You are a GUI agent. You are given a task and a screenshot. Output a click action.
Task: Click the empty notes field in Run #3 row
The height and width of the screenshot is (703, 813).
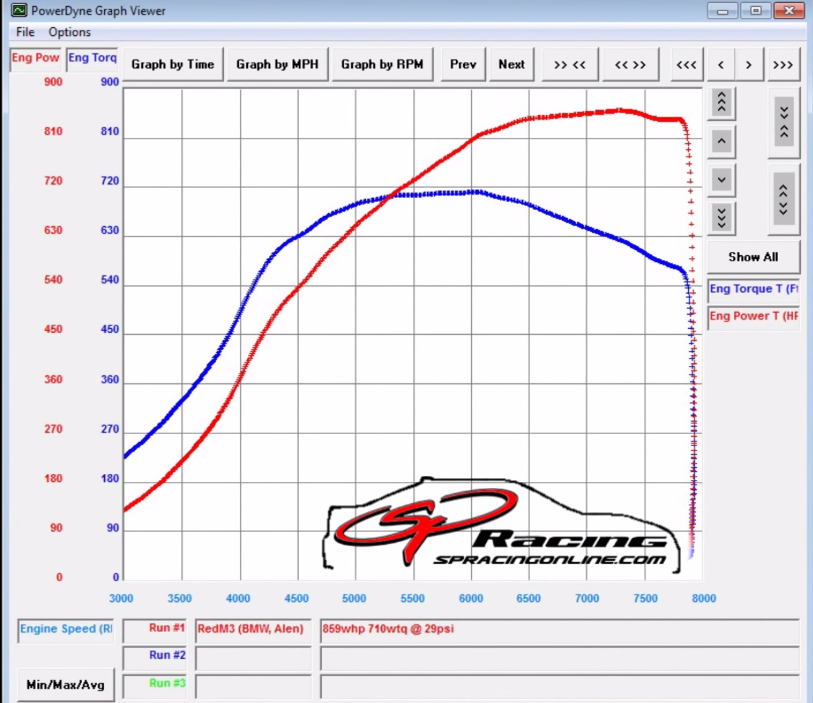pos(560,686)
